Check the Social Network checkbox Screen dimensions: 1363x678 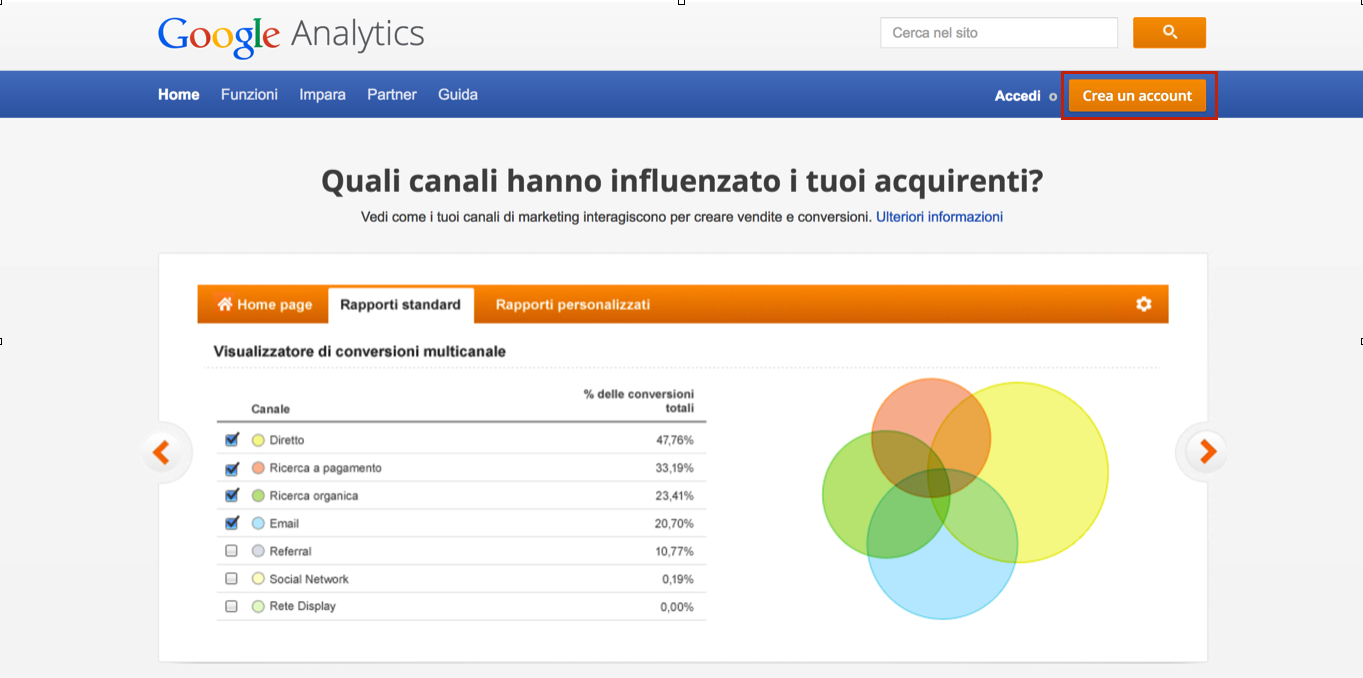[x=232, y=579]
